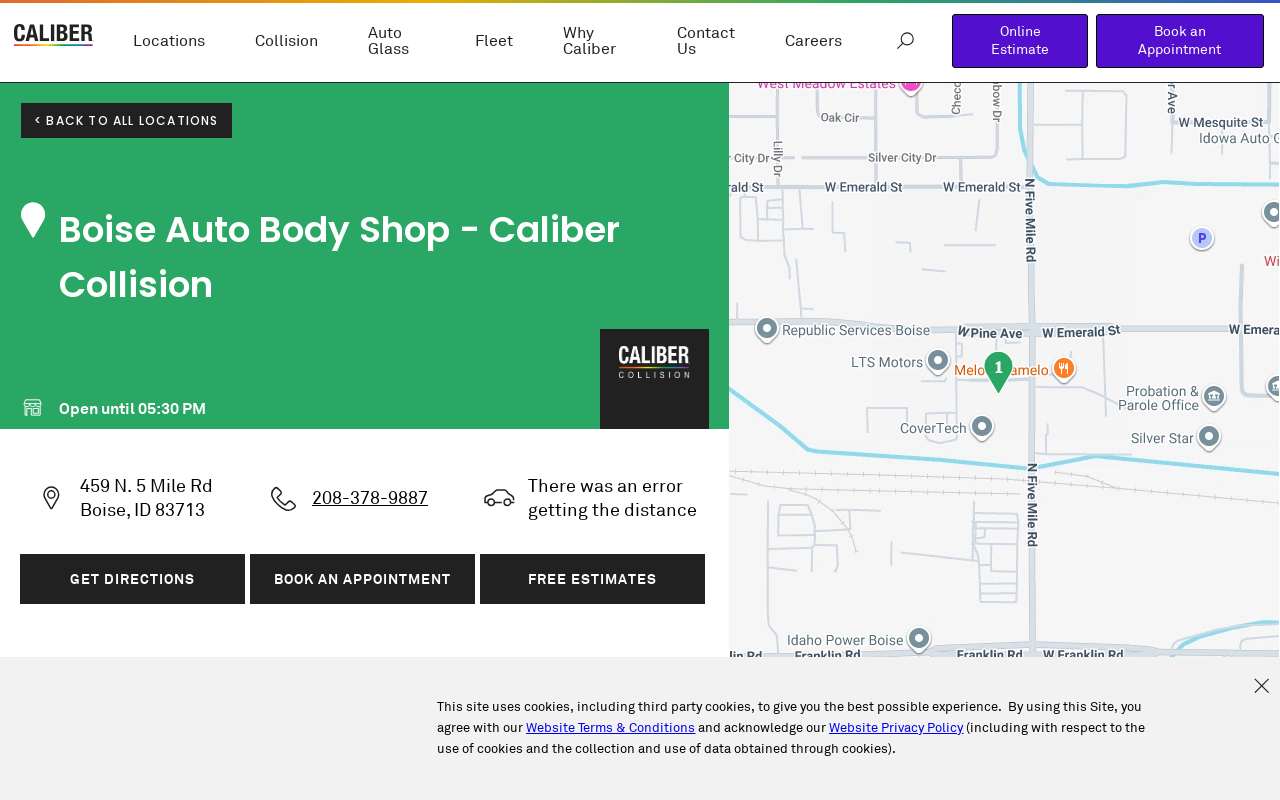1280x800 pixels.
Task: Click the purple Book an Appointment header button
Action: 1180,41
